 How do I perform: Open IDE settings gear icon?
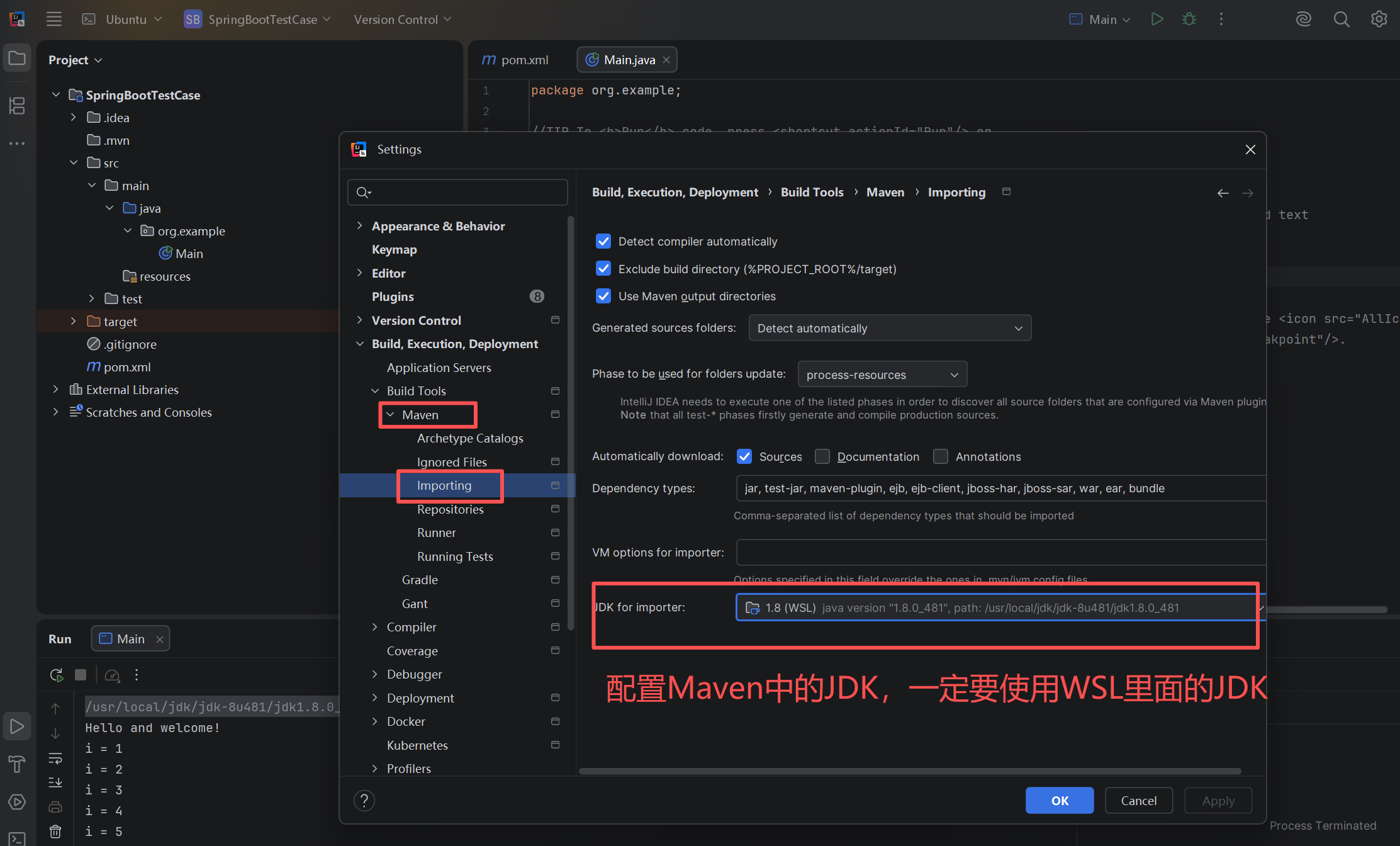(x=1379, y=19)
